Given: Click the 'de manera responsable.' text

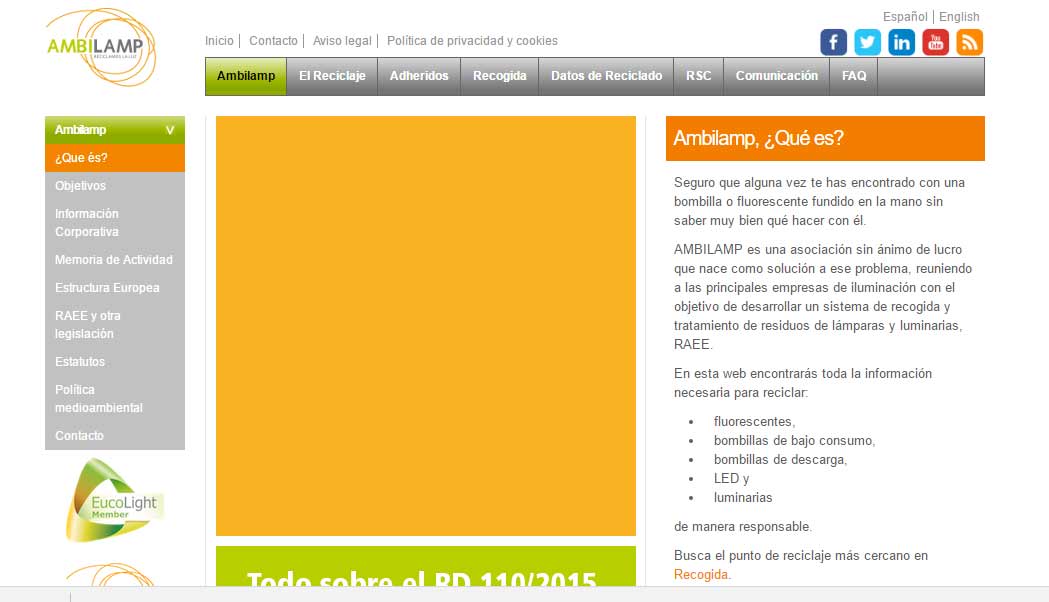Looking at the screenshot, I should point(743,526).
